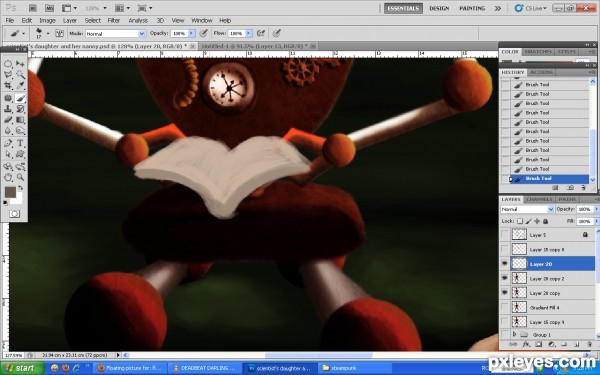Hide Layer 20 with eye icon
Screen dimensions: 600x375
coord(505,264)
